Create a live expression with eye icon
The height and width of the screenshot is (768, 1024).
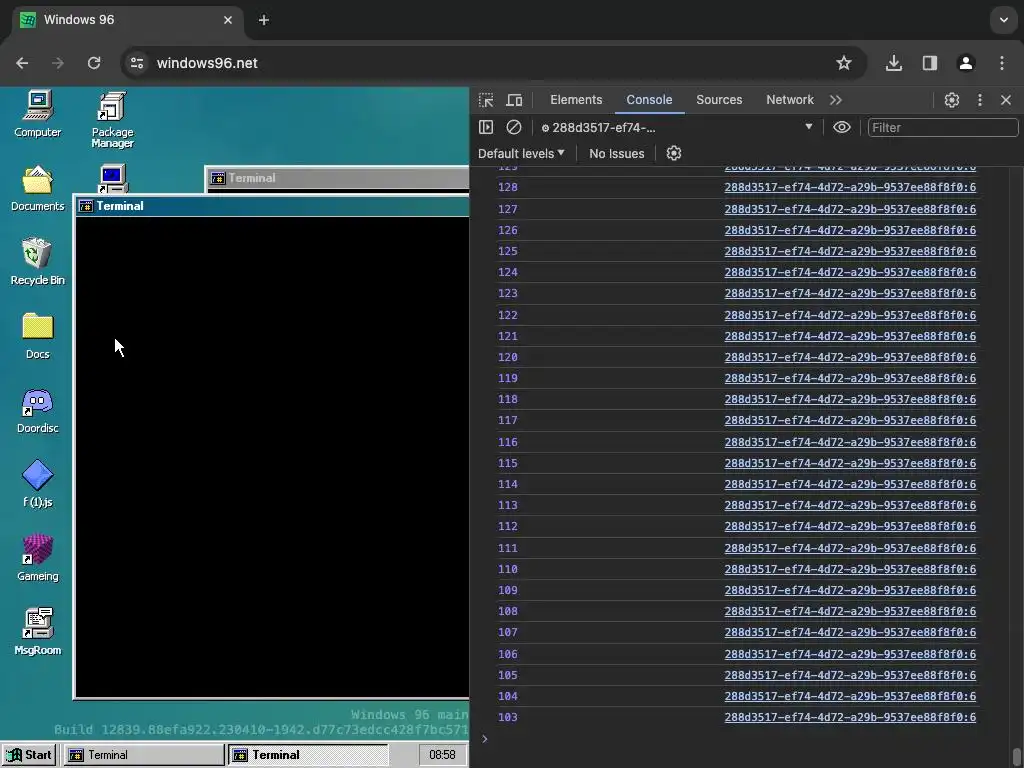point(842,127)
